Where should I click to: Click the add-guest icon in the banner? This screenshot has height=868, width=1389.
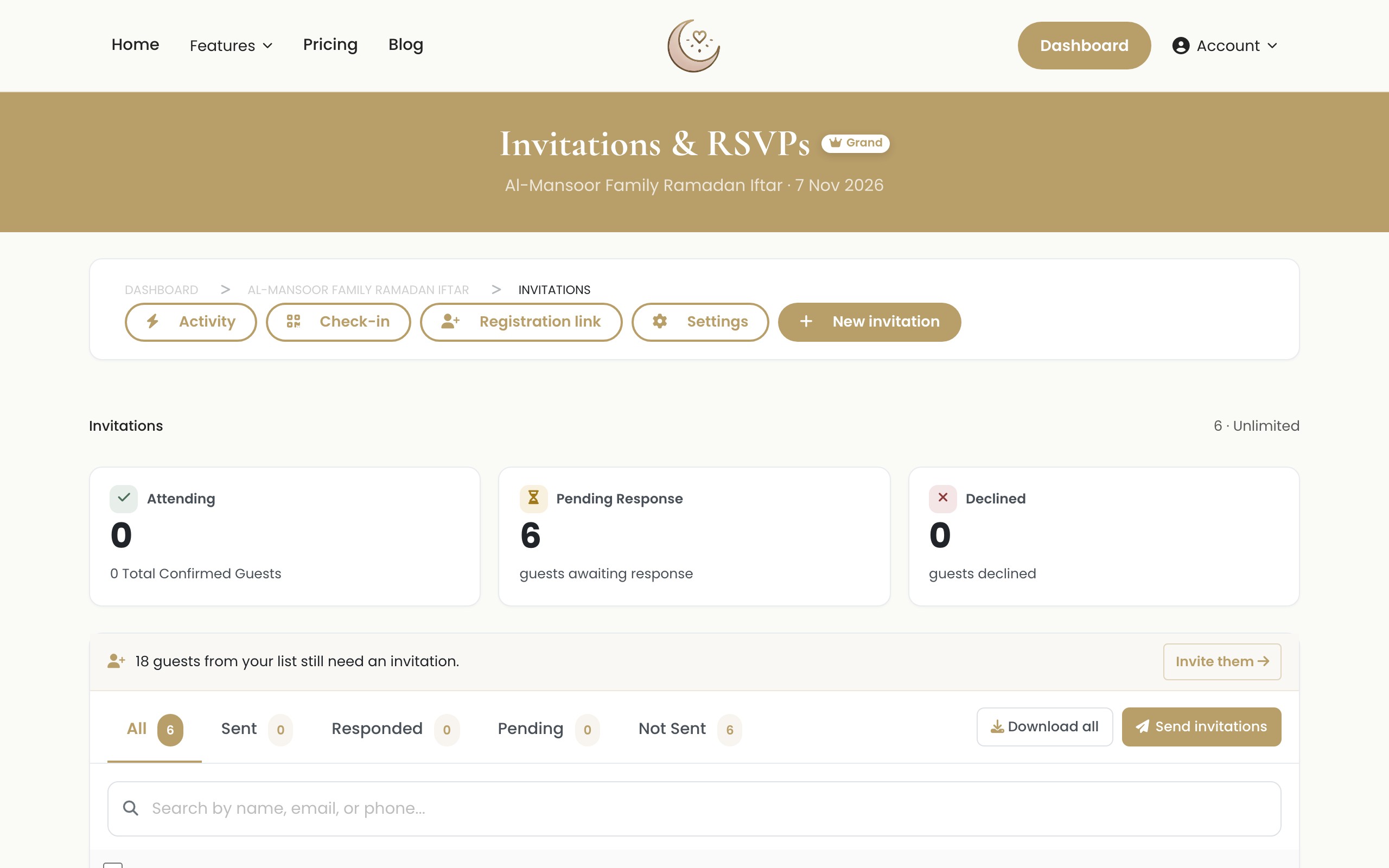click(116, 661)
